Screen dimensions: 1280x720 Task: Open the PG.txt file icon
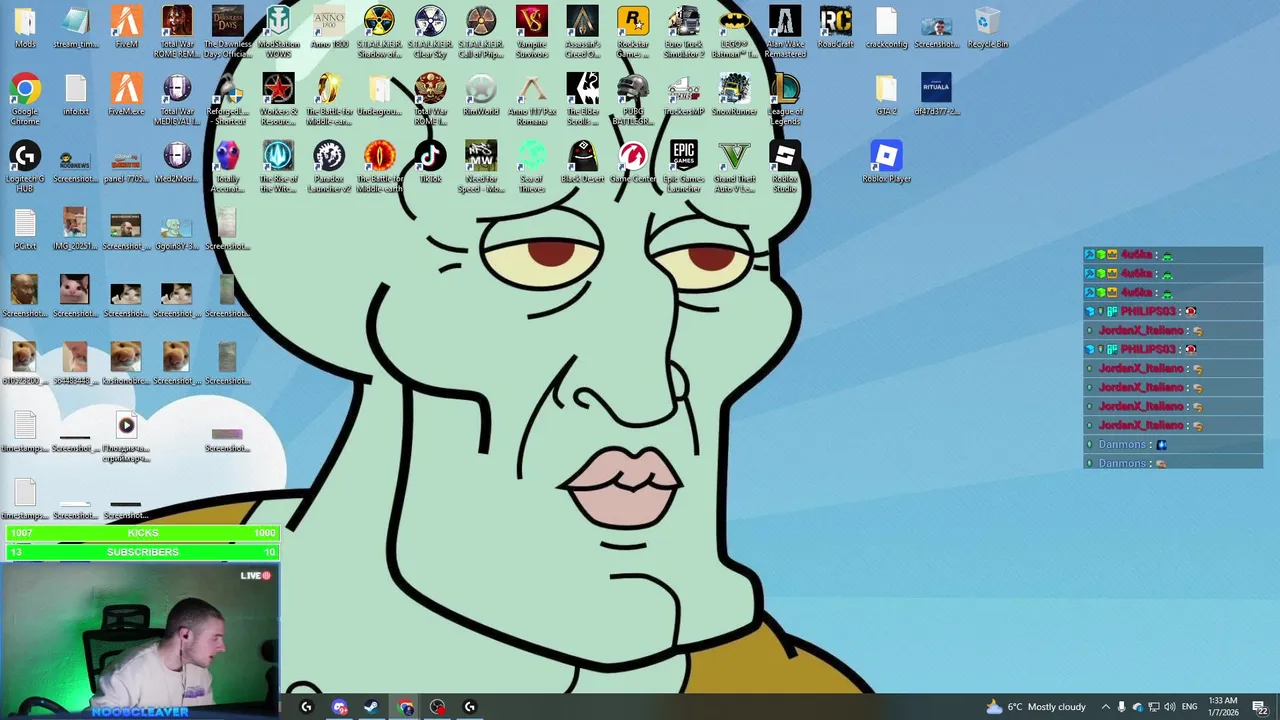25,229
